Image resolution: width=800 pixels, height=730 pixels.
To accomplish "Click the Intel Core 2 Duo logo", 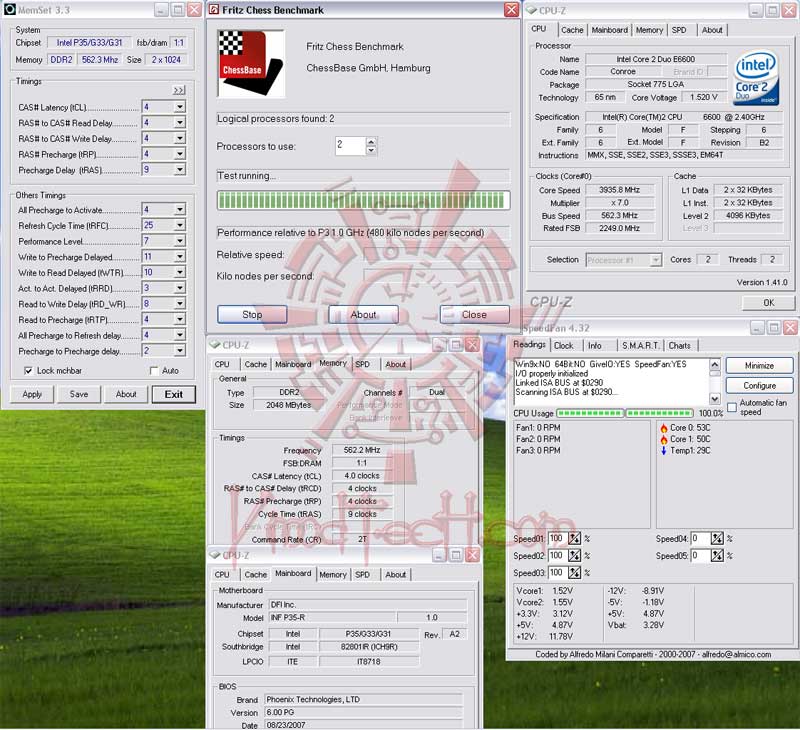I will tap(756, 77).
